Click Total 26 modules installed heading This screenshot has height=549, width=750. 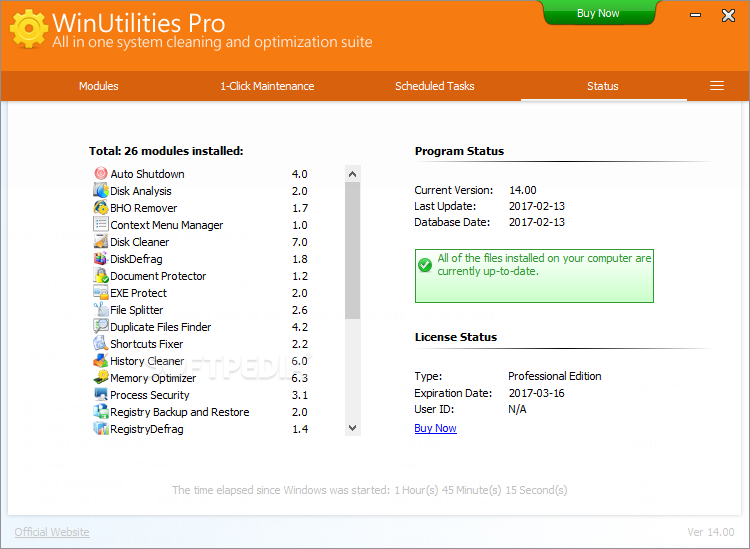pos(166,151)
